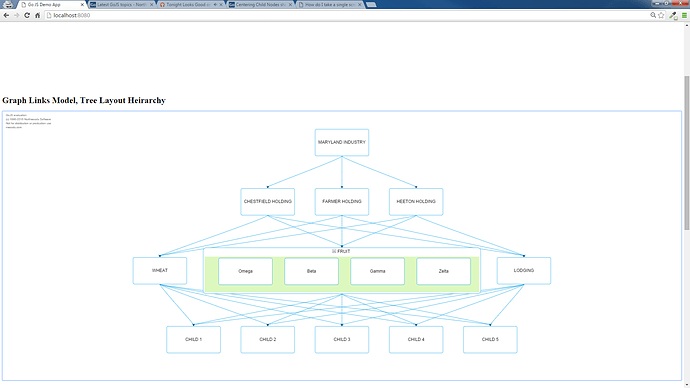Close the How do I take a single tab
This screenshot has width=690, height=388.
coord(360,4)
